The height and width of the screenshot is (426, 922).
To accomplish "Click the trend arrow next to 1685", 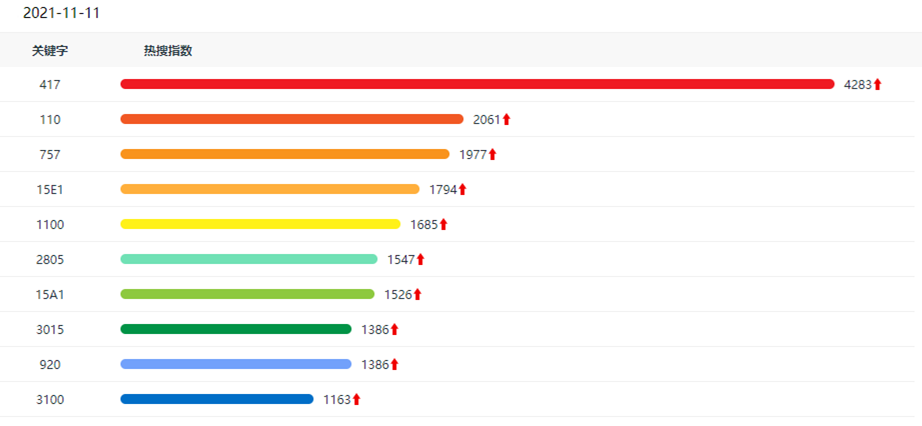I will coord(443,224).
